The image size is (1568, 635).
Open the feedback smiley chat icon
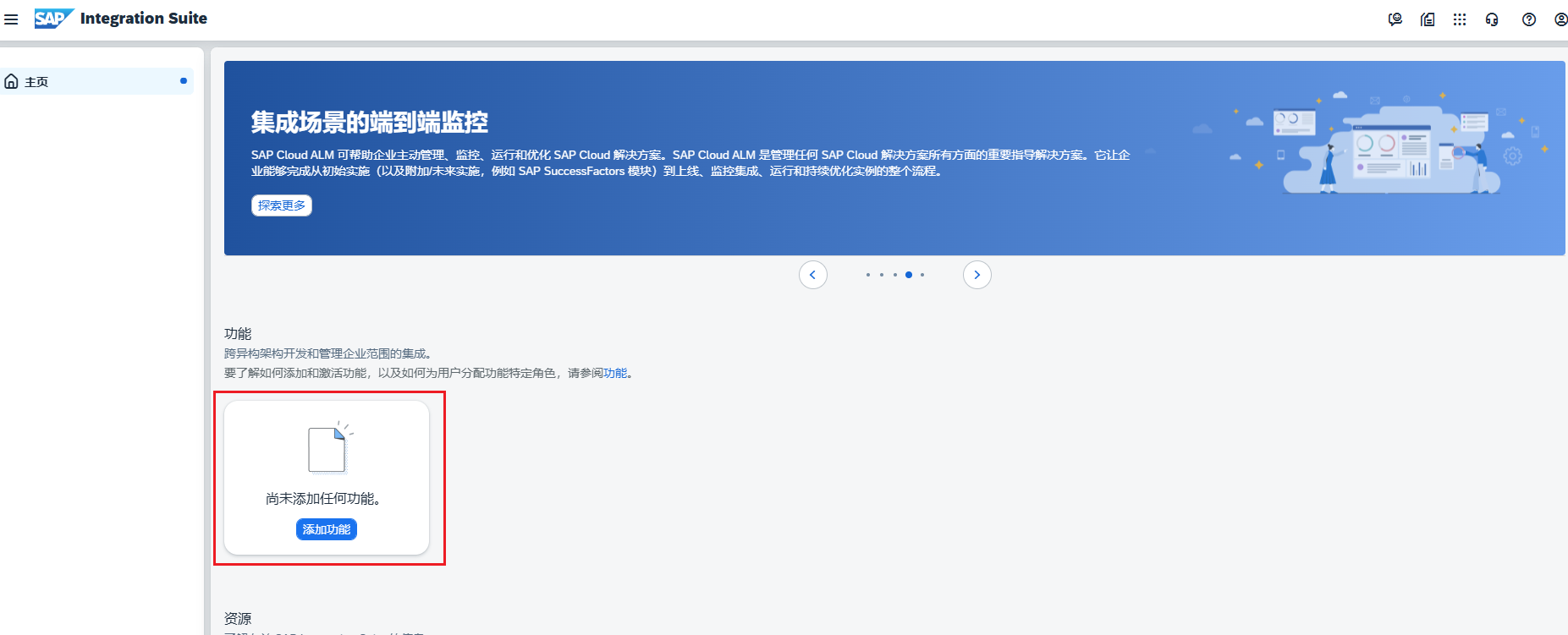[1395, 19]
